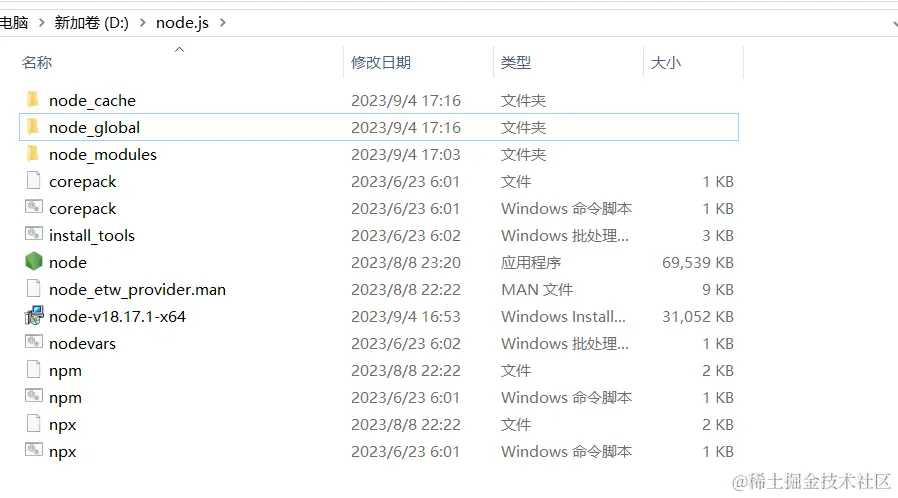Click the blank file icon of the 1 KB corepack file
The height and width of the screenshot is (498, 898).
[33, 180]
